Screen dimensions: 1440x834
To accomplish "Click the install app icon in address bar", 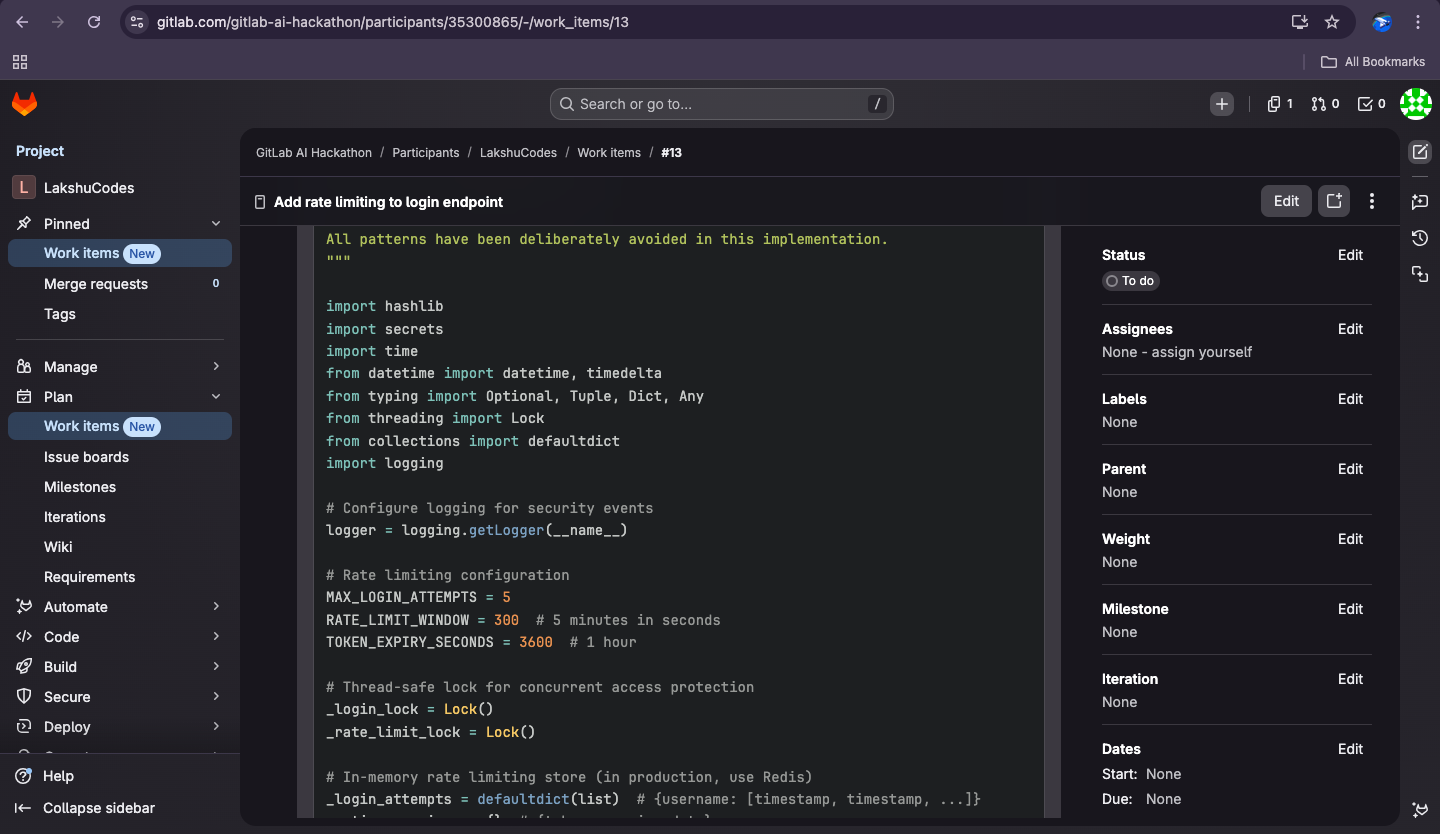I will tap(1299, 22).
